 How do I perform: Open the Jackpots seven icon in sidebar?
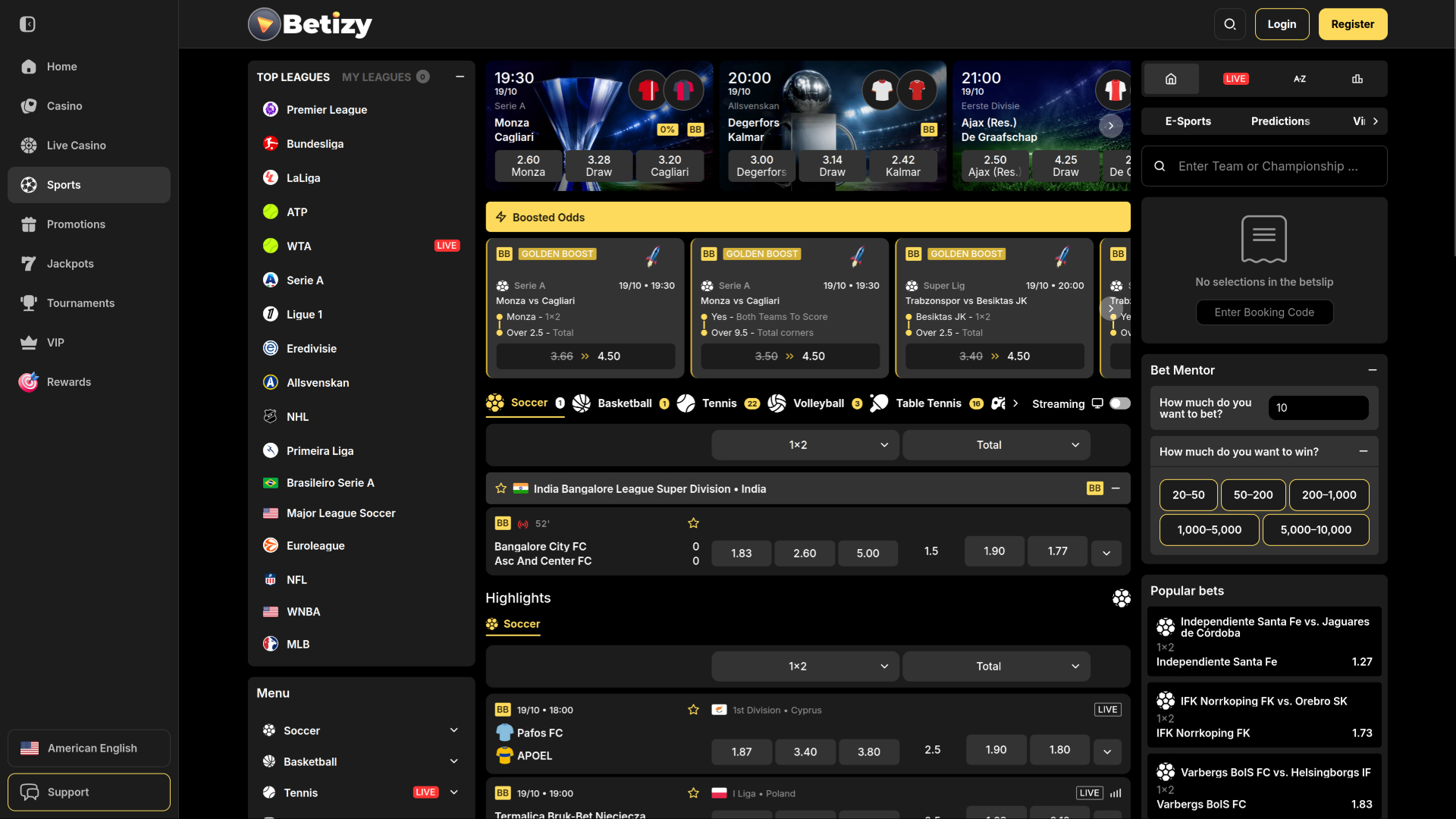pos(29,264)
